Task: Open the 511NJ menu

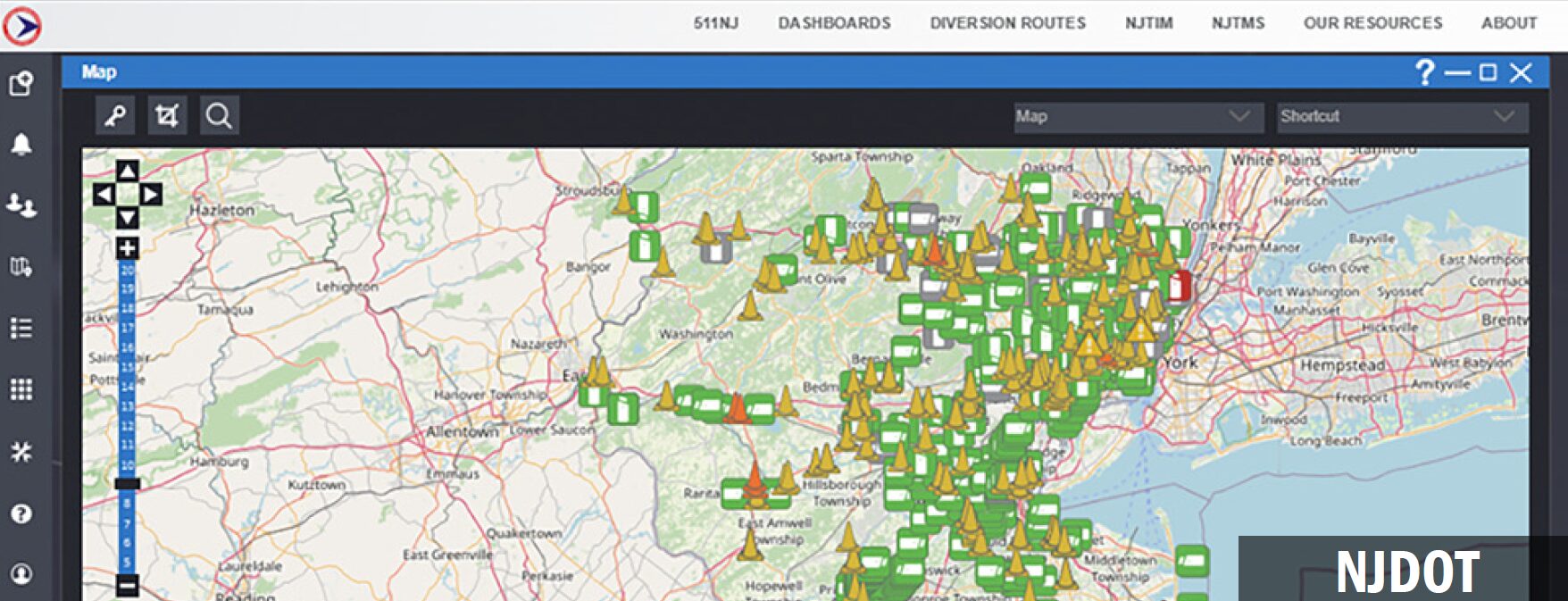Action: coord(716,23)
